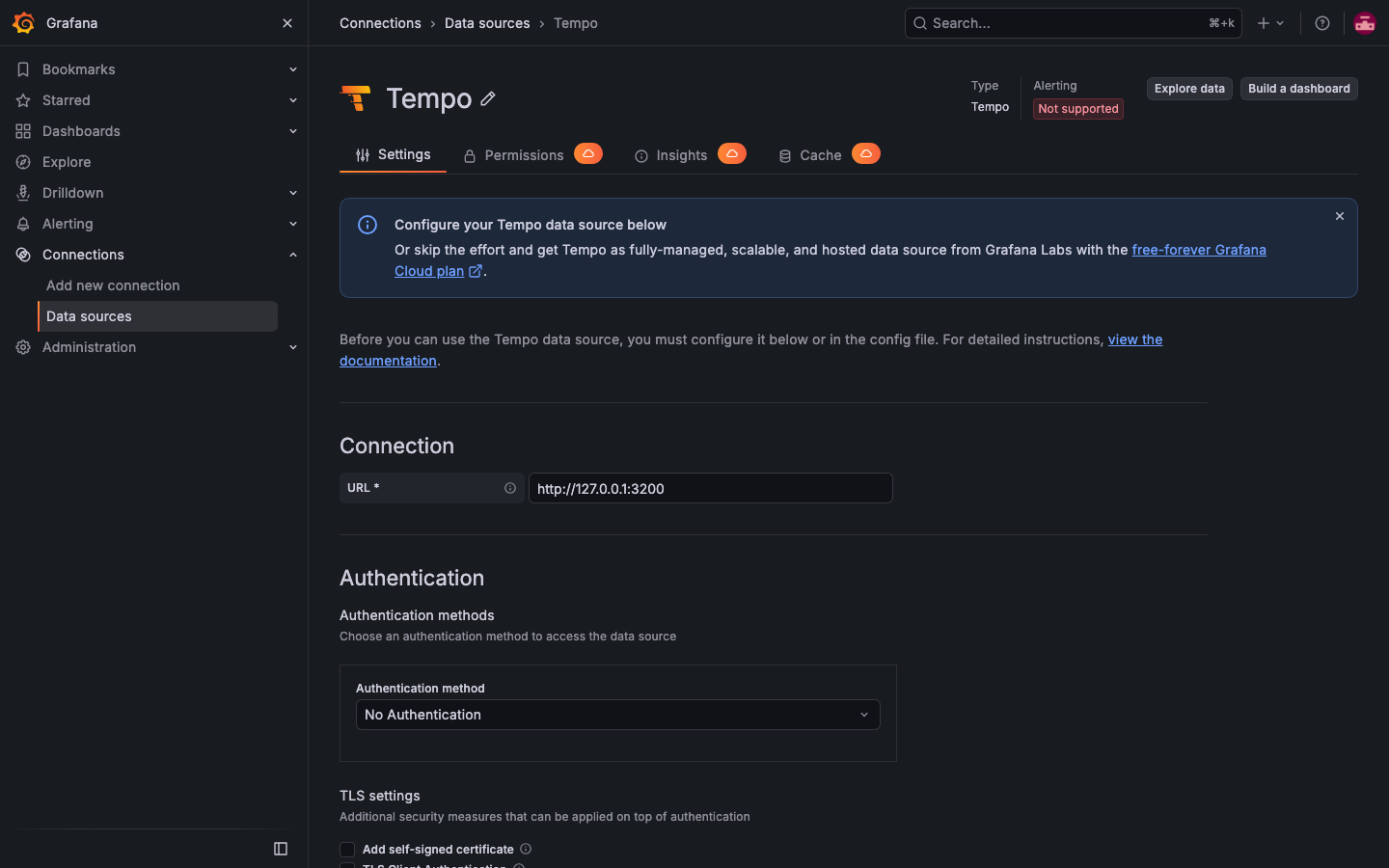Open the Authentication method dropdown

618,715
